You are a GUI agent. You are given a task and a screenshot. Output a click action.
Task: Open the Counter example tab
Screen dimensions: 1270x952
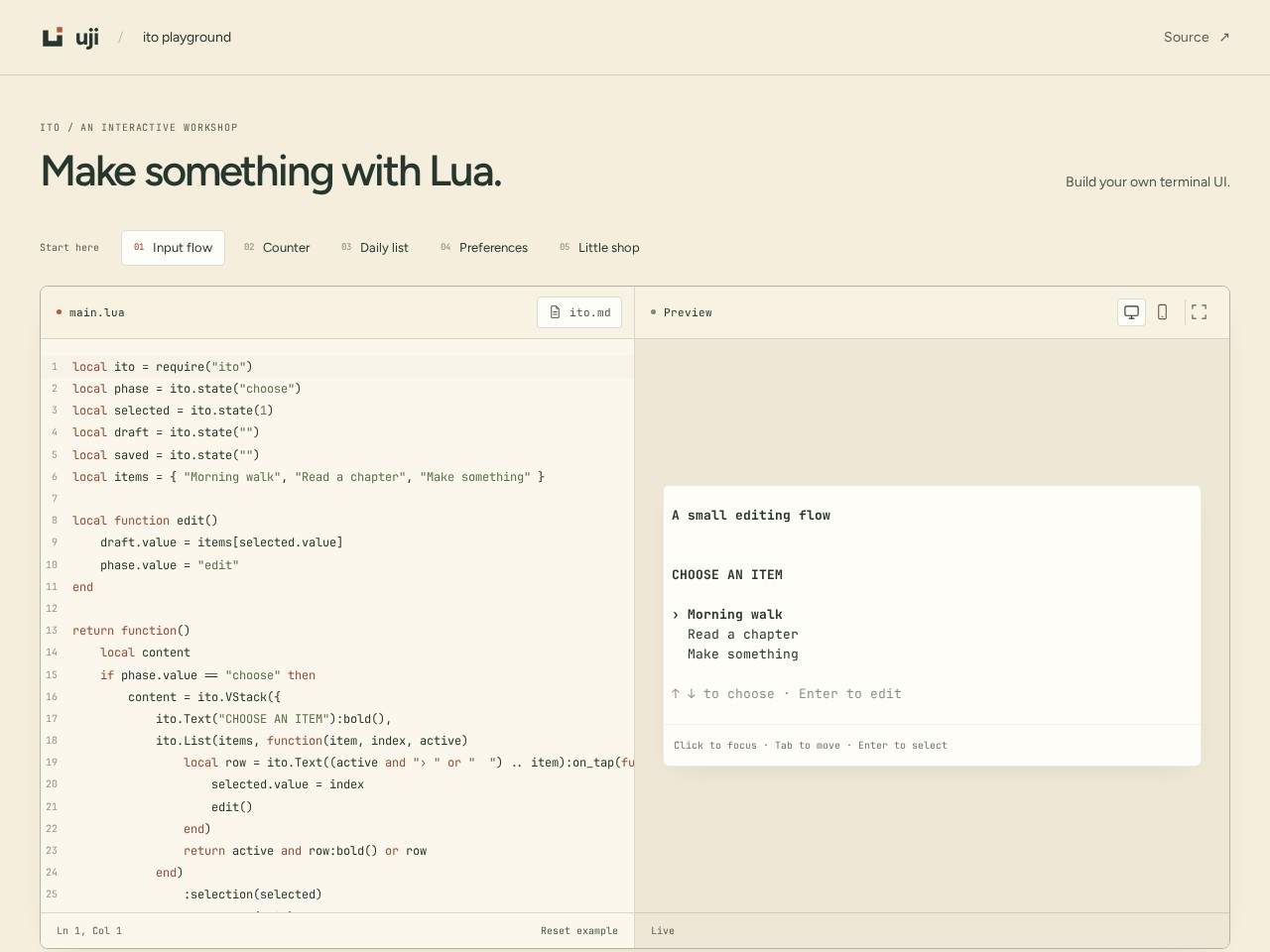click(x=277, y=248)
